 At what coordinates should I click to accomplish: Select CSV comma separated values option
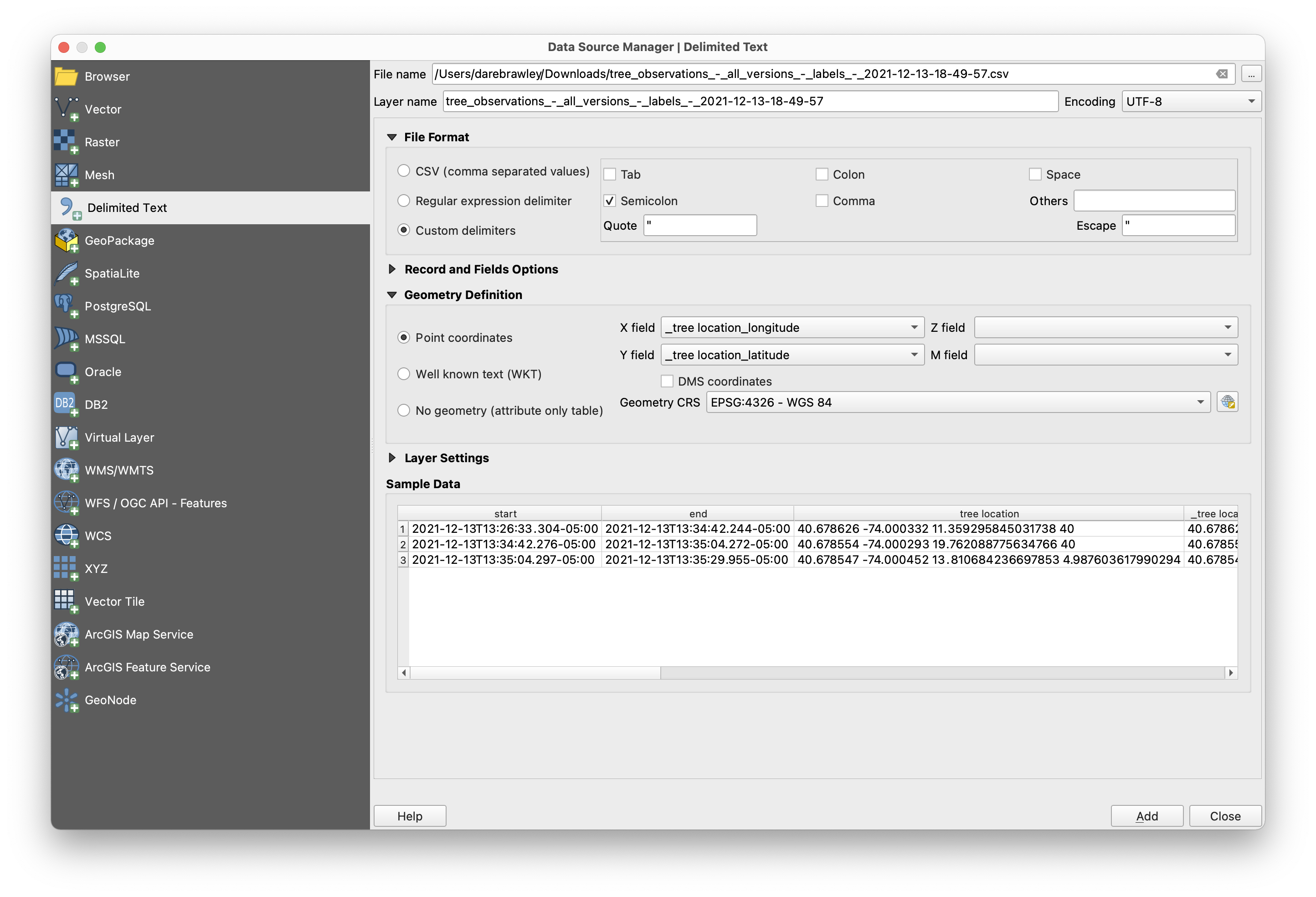[404, 171]
